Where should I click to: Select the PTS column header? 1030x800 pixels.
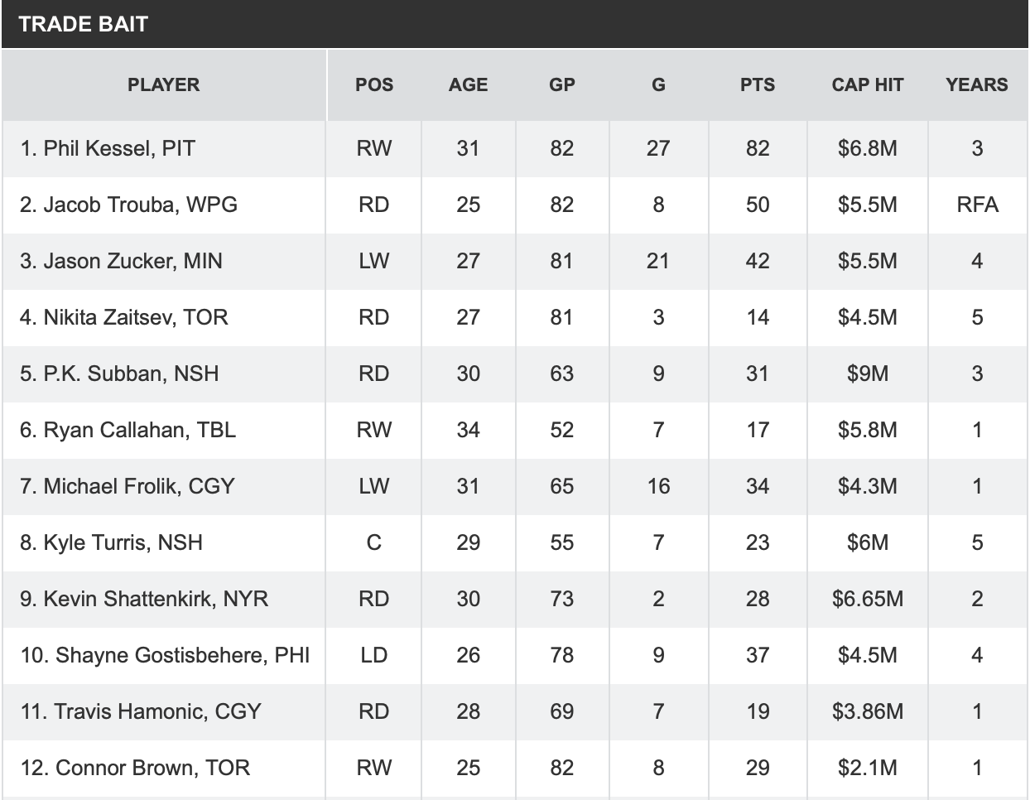pos(757,85)
